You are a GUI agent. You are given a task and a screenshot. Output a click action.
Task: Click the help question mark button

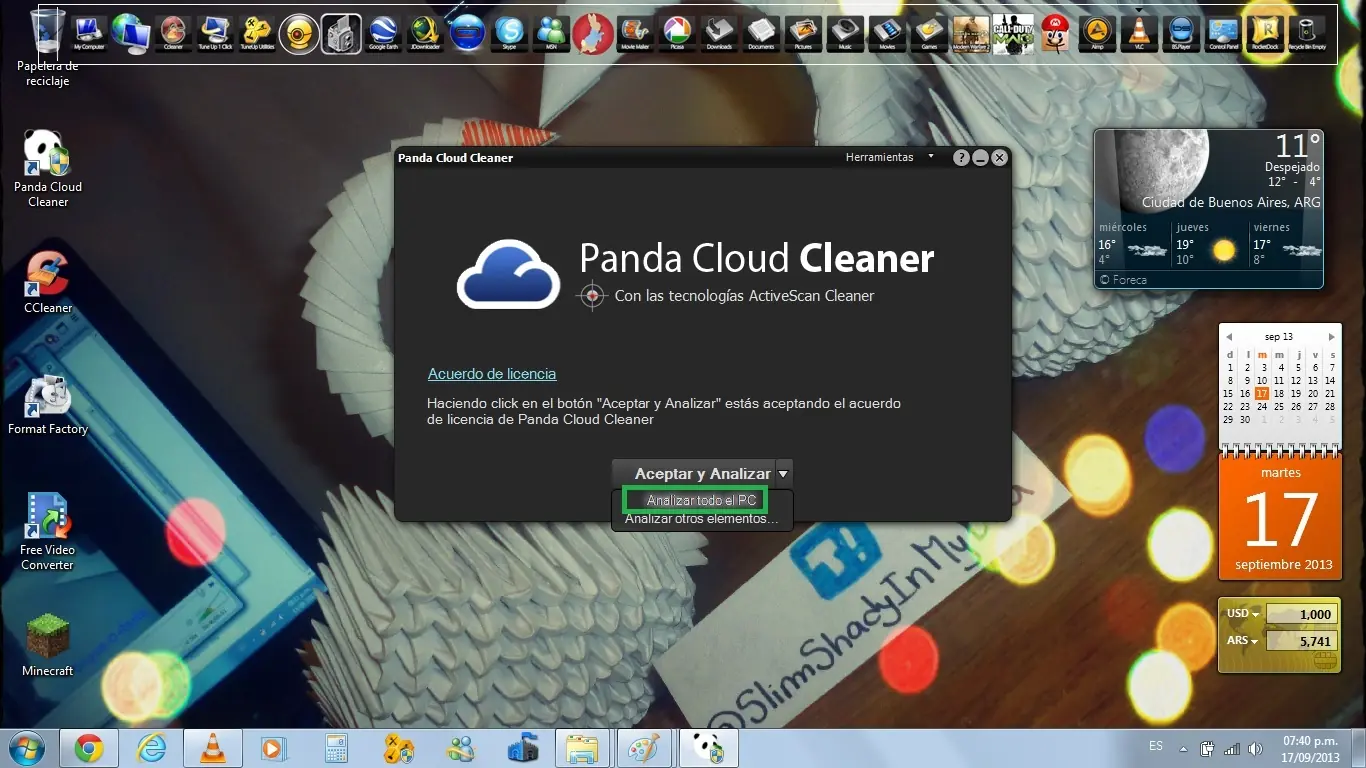(x=961, y=158)
